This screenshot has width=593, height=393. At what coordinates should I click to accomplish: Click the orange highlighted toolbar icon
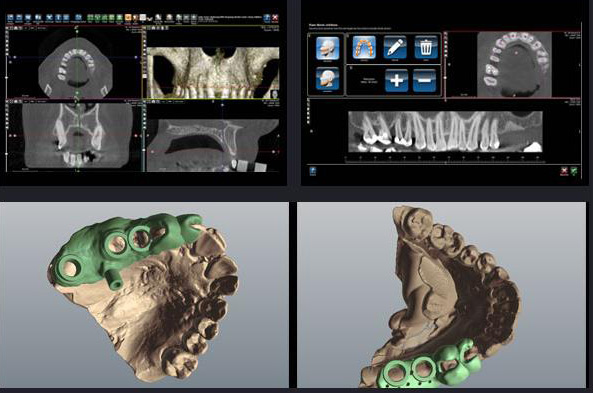click(x=128, y=17)
